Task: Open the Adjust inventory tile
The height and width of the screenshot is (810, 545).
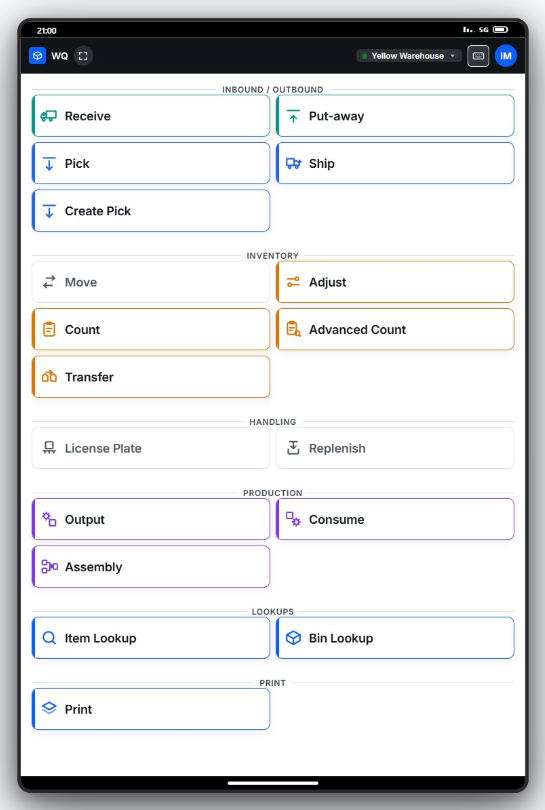Action: (395, 282)
